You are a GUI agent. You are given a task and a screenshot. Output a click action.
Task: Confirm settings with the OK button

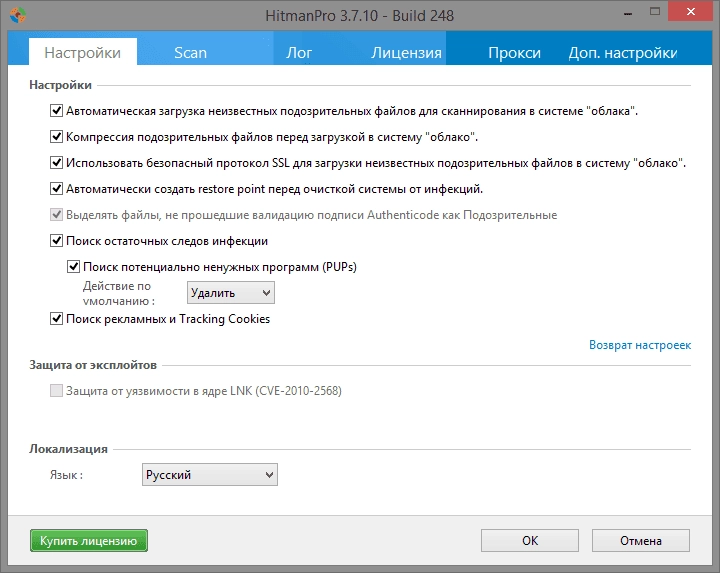pos(530,540)
